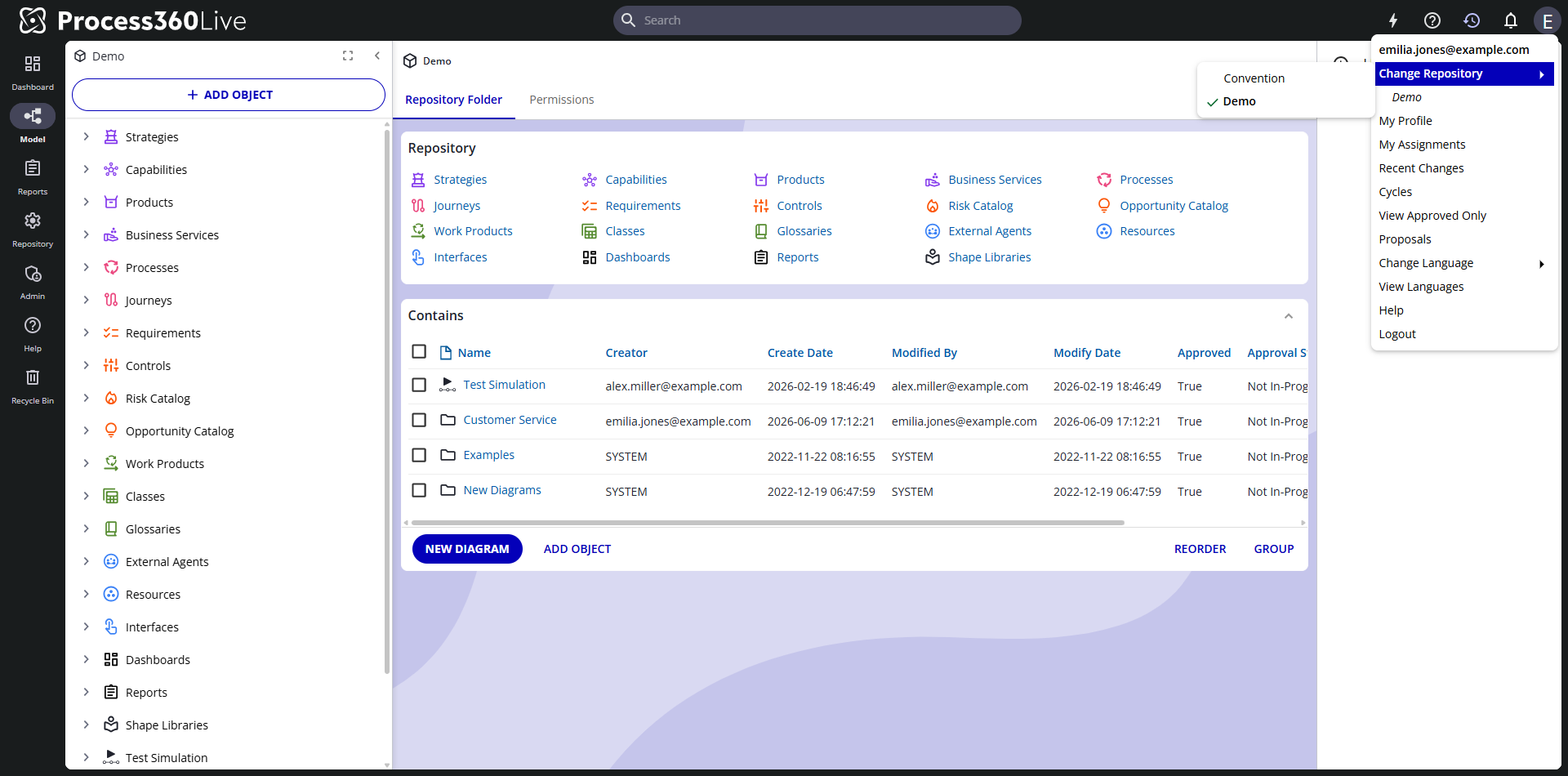Screen dimensions: 1568x776
Task: Click the GROUP button
Action: click(x=1274, y=549)
